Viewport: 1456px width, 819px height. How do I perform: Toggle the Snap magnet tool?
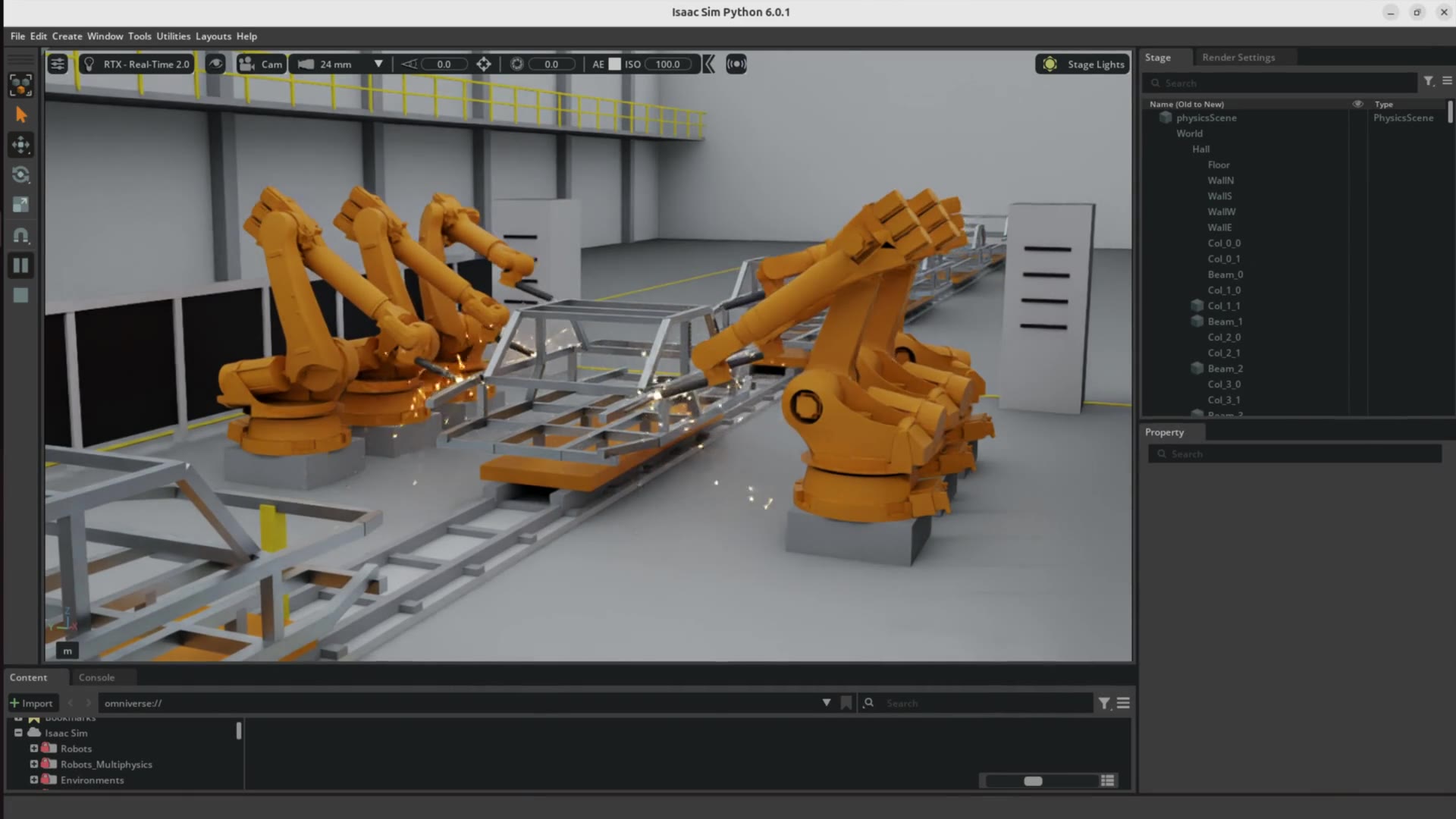tap(20, 236)
